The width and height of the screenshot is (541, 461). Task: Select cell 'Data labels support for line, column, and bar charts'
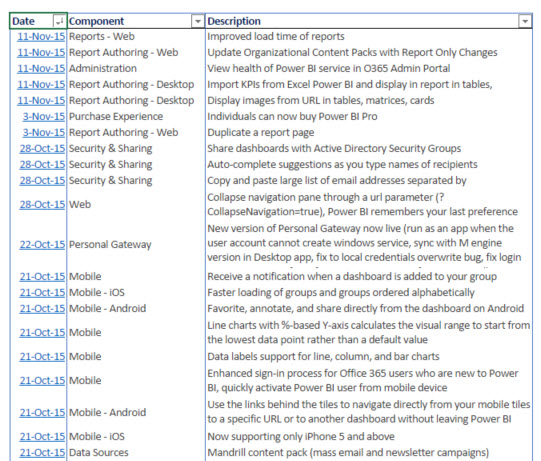pos(369,356)
